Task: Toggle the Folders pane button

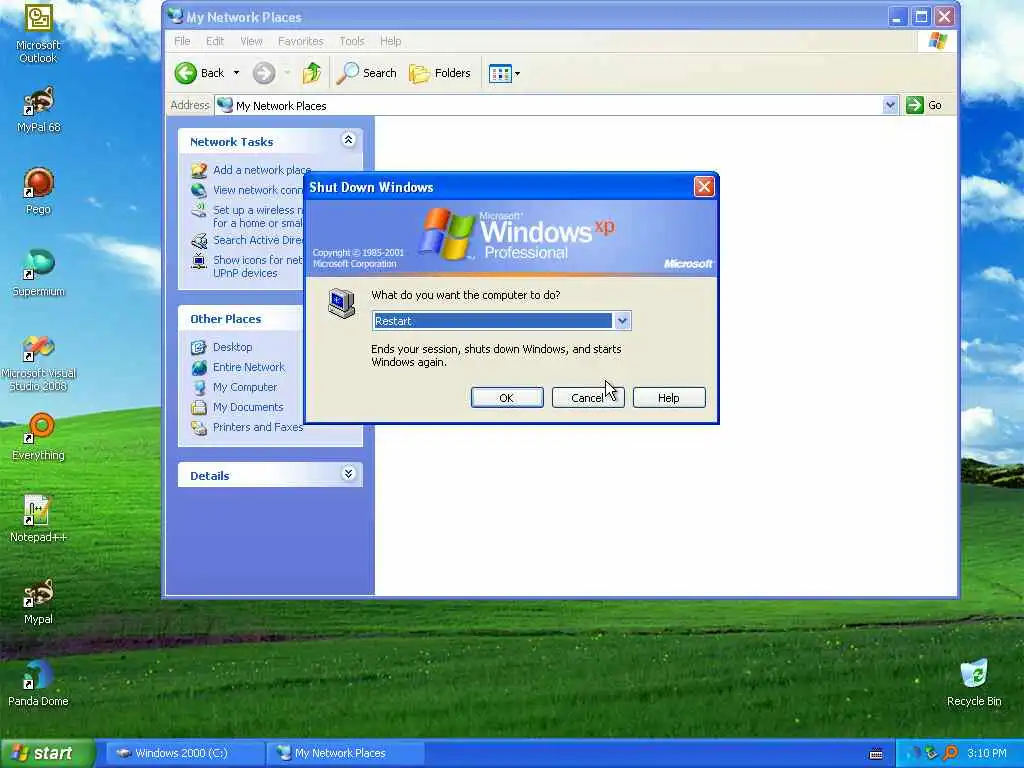Action: click(x=440, y=73)
